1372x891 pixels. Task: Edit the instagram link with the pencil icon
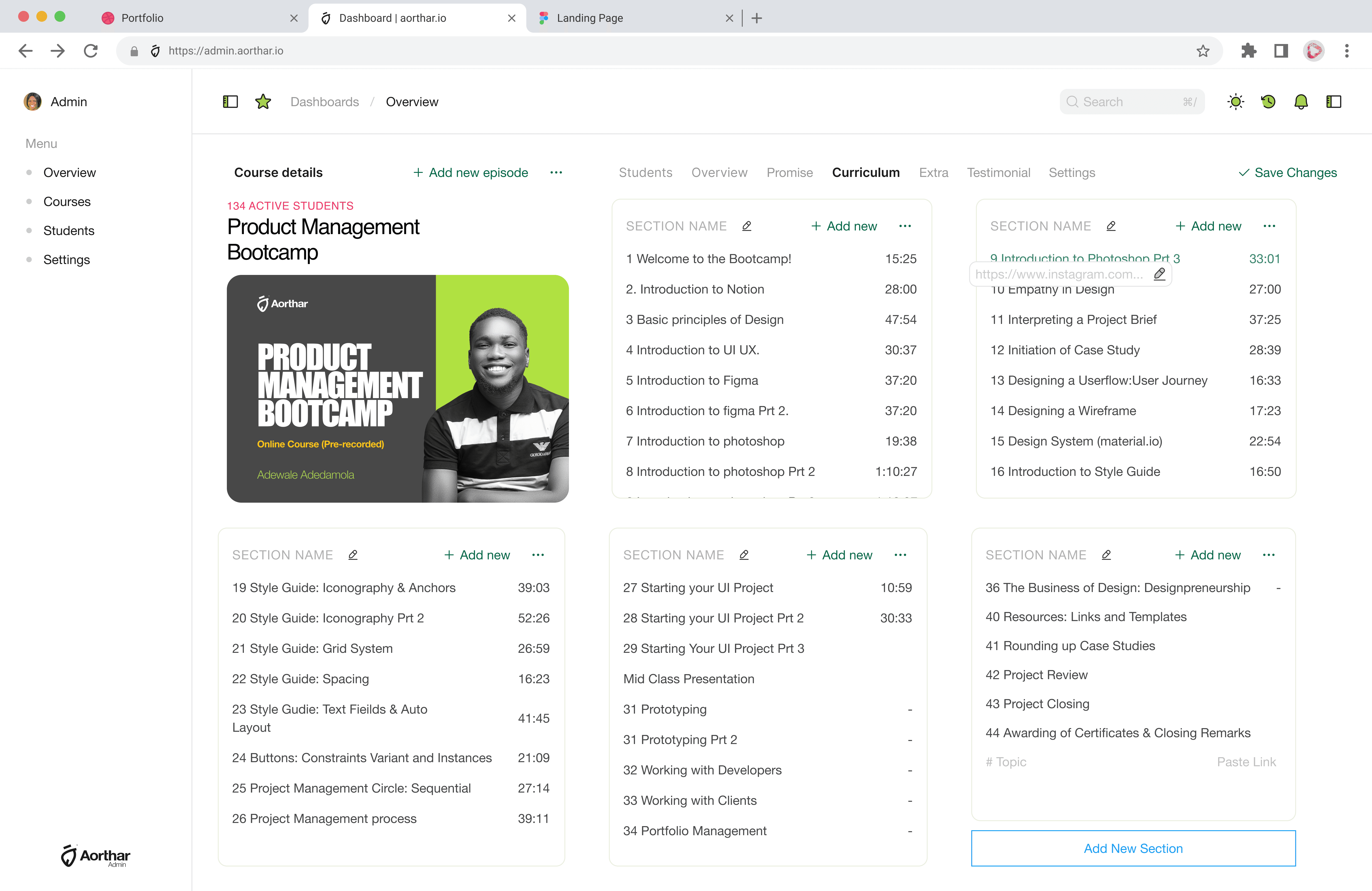click(x=1159, y=274)
